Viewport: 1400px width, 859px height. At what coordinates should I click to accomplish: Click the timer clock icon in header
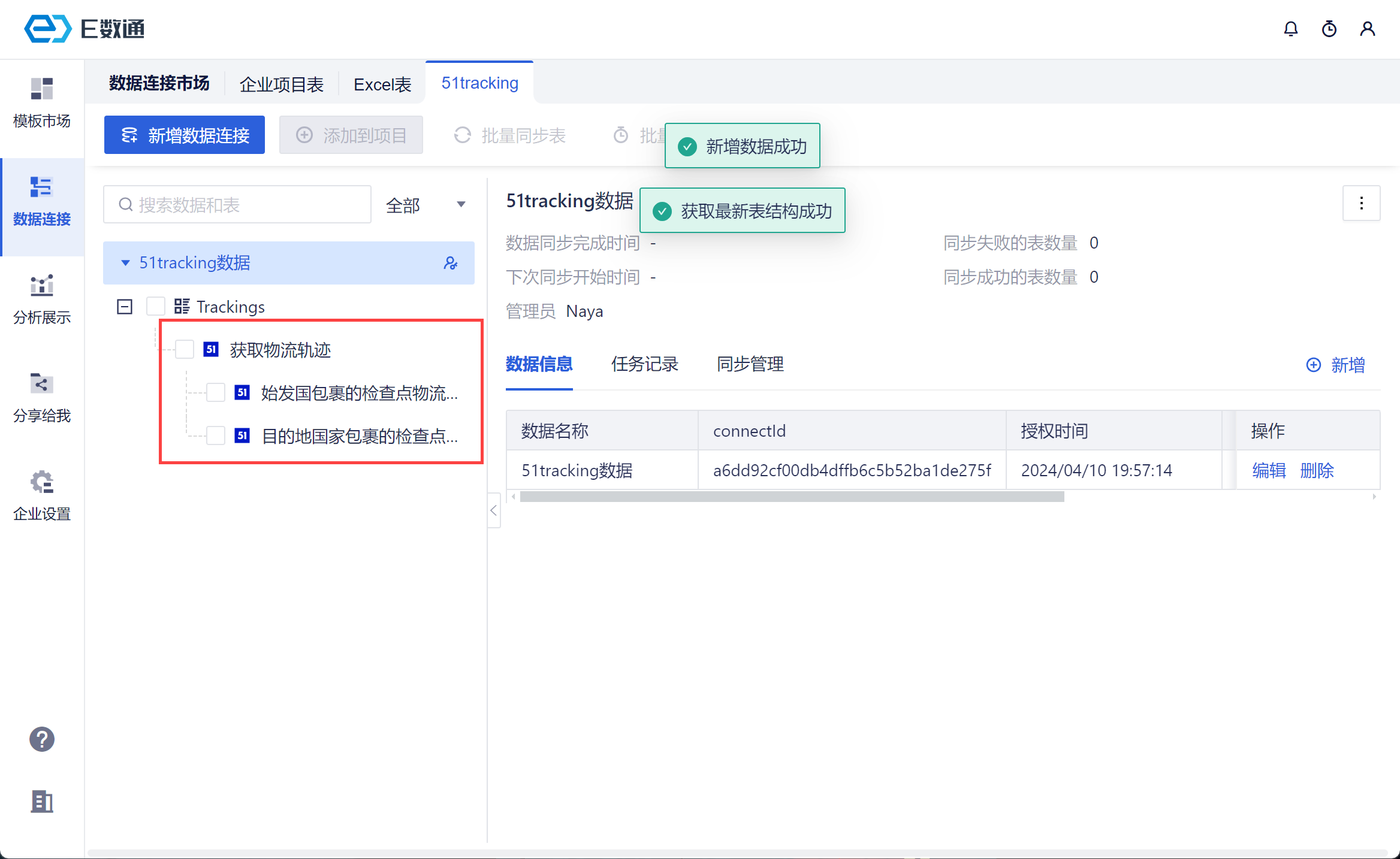tap(1329, 29)
